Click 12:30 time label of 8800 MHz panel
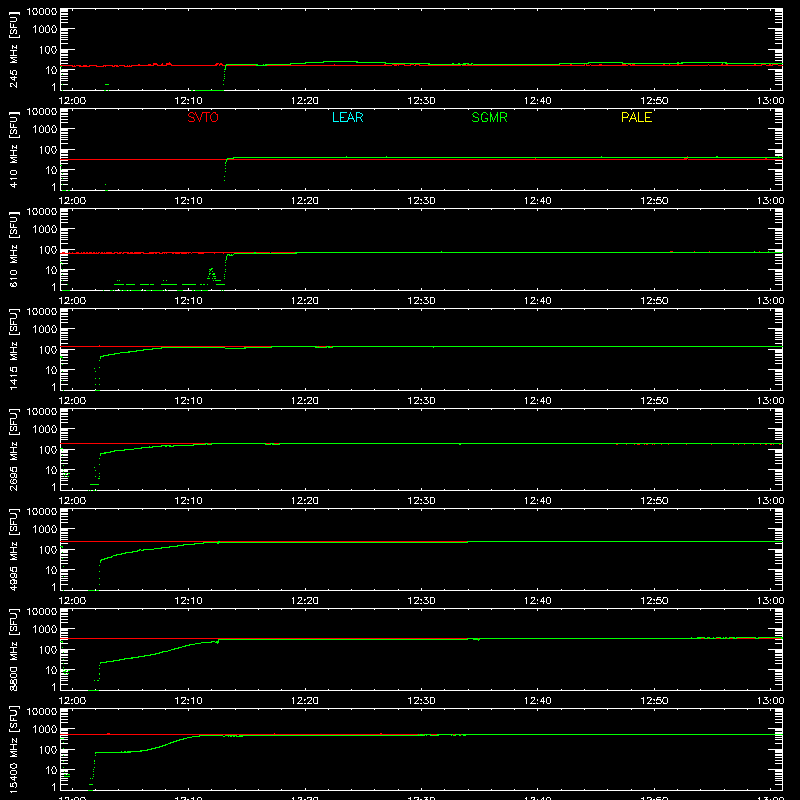Screen dimensions: 800x800 point(421,701)
